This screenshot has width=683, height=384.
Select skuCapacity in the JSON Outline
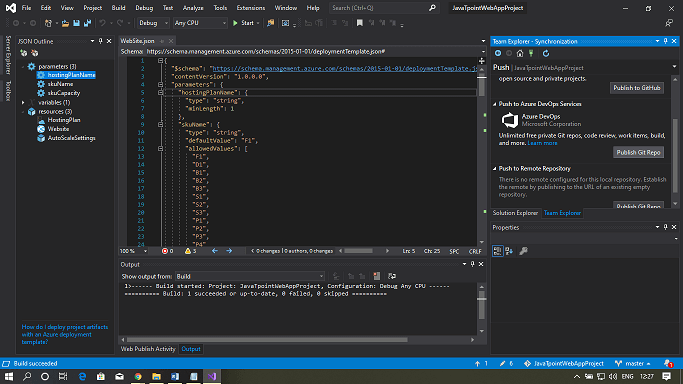(x=64, y=93)
